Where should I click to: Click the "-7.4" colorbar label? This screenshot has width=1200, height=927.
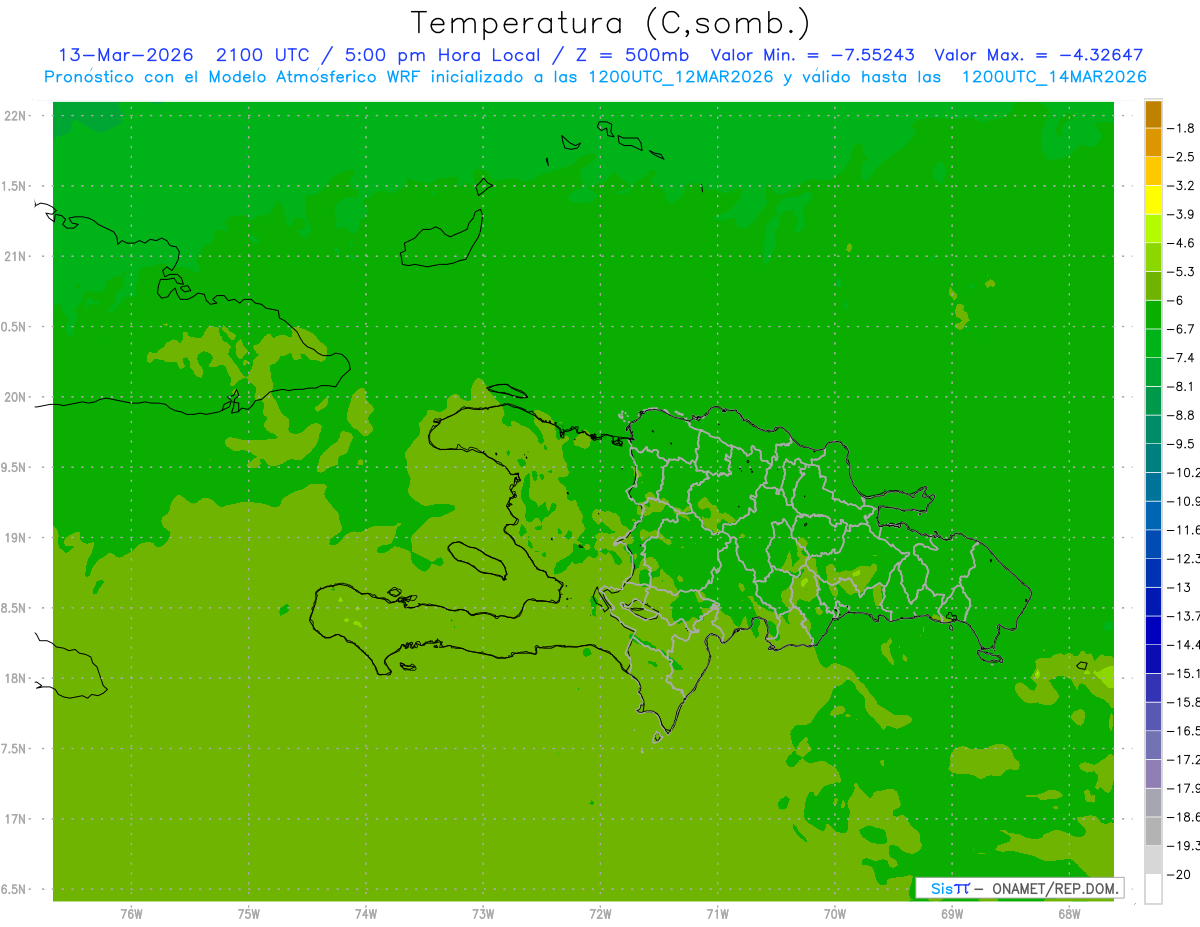click(1182, 357)
